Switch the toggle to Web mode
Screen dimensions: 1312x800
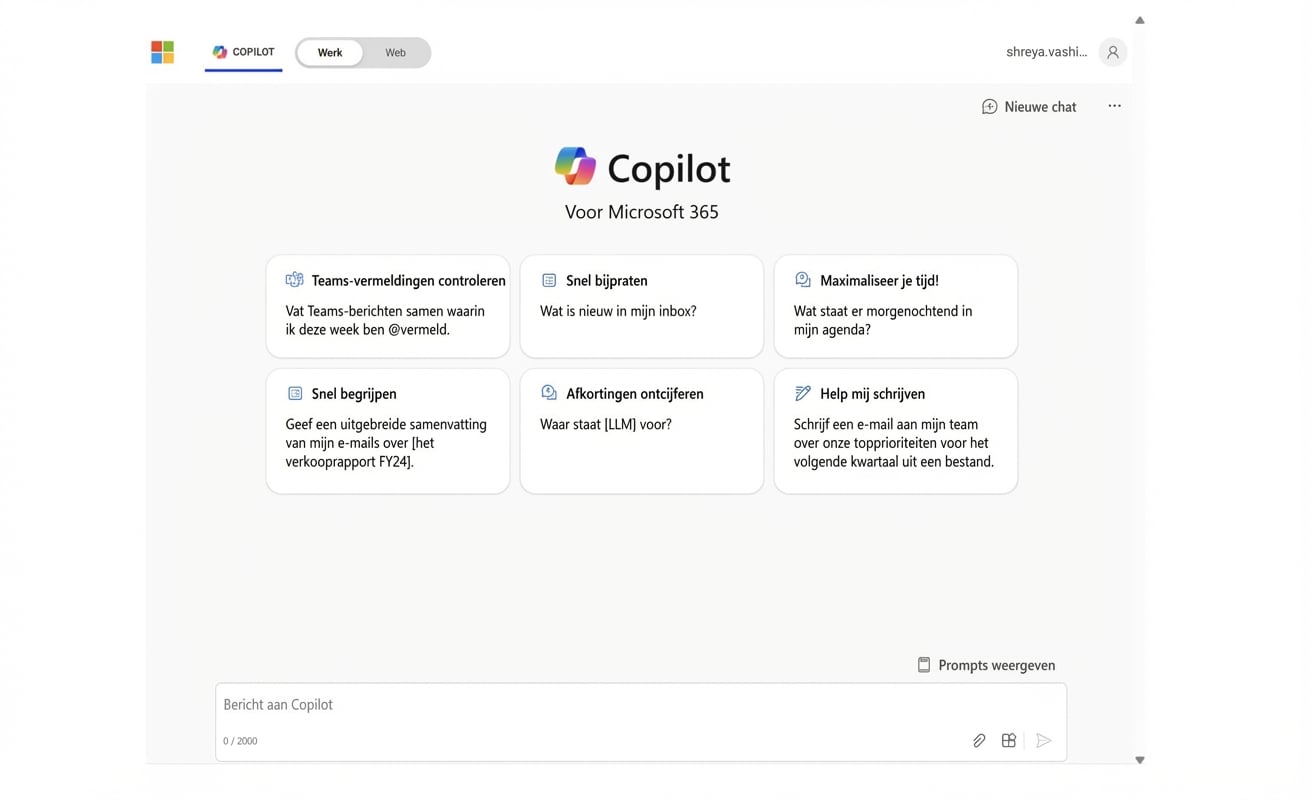395,52
